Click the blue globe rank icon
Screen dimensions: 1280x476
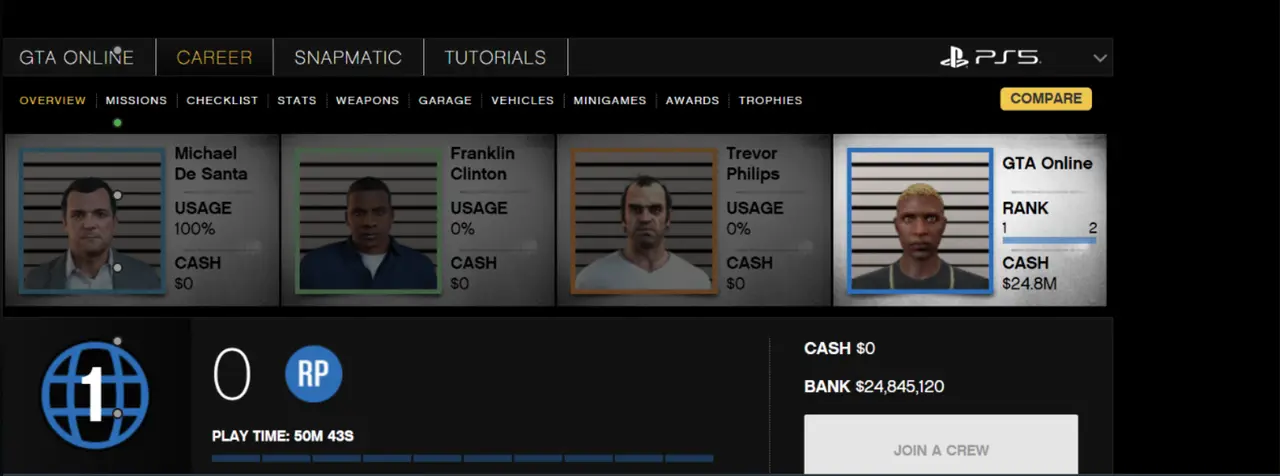click(94, 395)
